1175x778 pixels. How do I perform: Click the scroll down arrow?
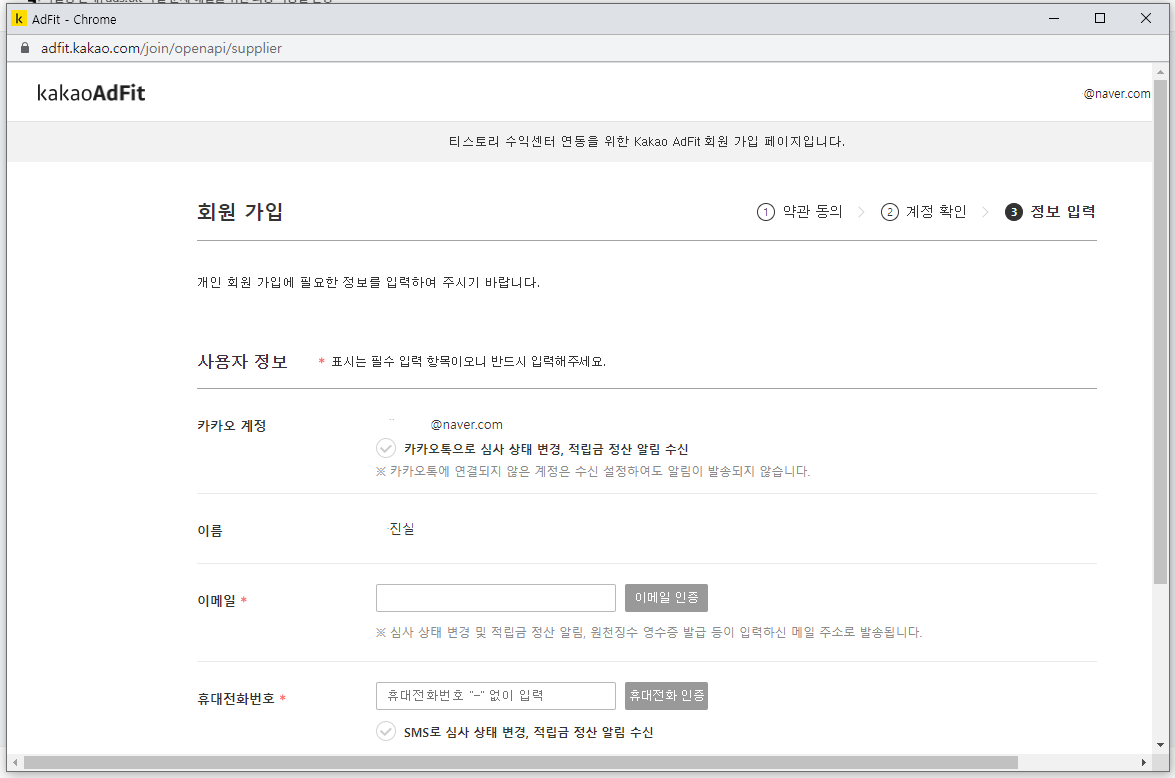point(1160,744)
